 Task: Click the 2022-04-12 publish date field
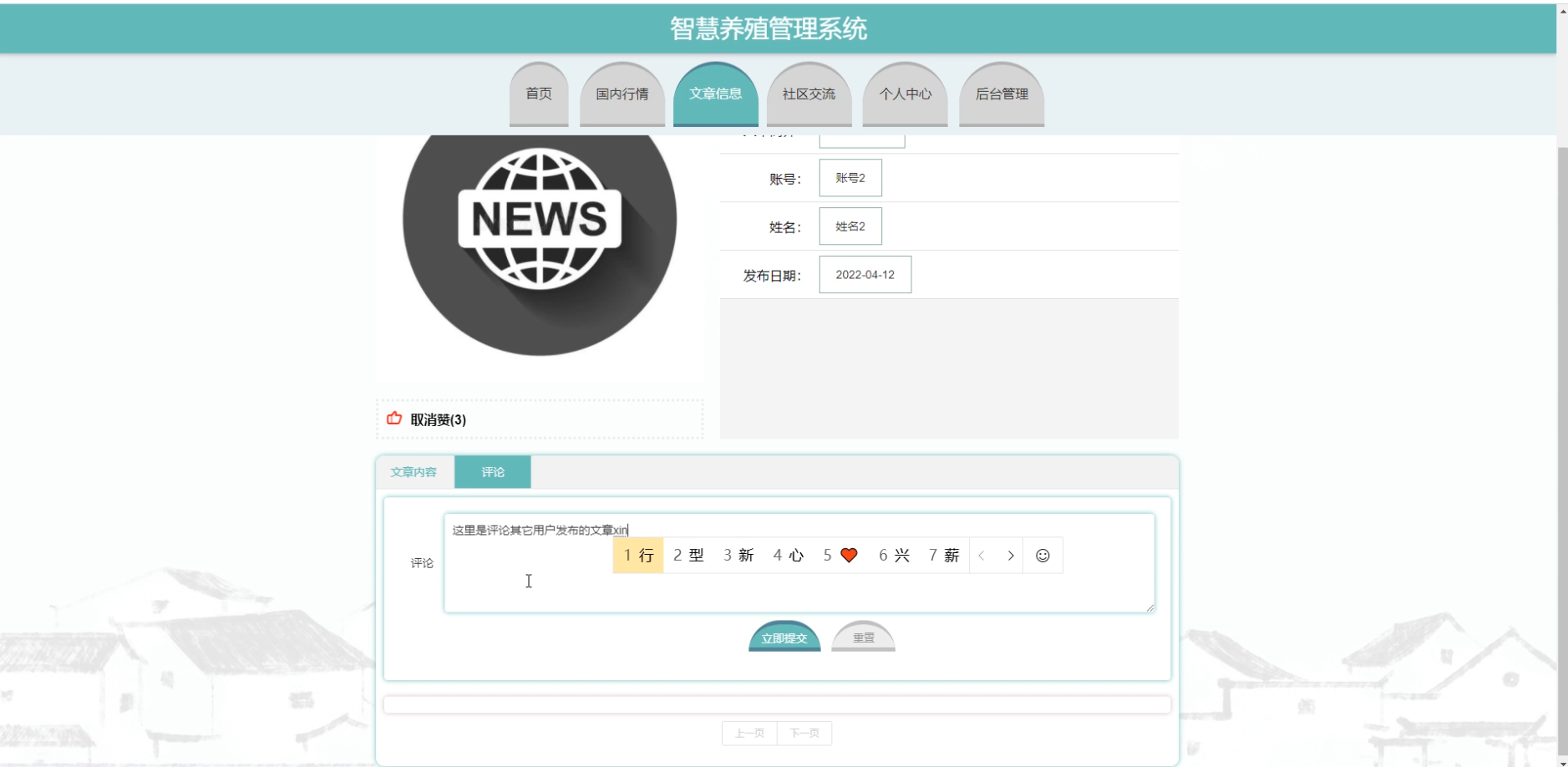click(865, 275)
